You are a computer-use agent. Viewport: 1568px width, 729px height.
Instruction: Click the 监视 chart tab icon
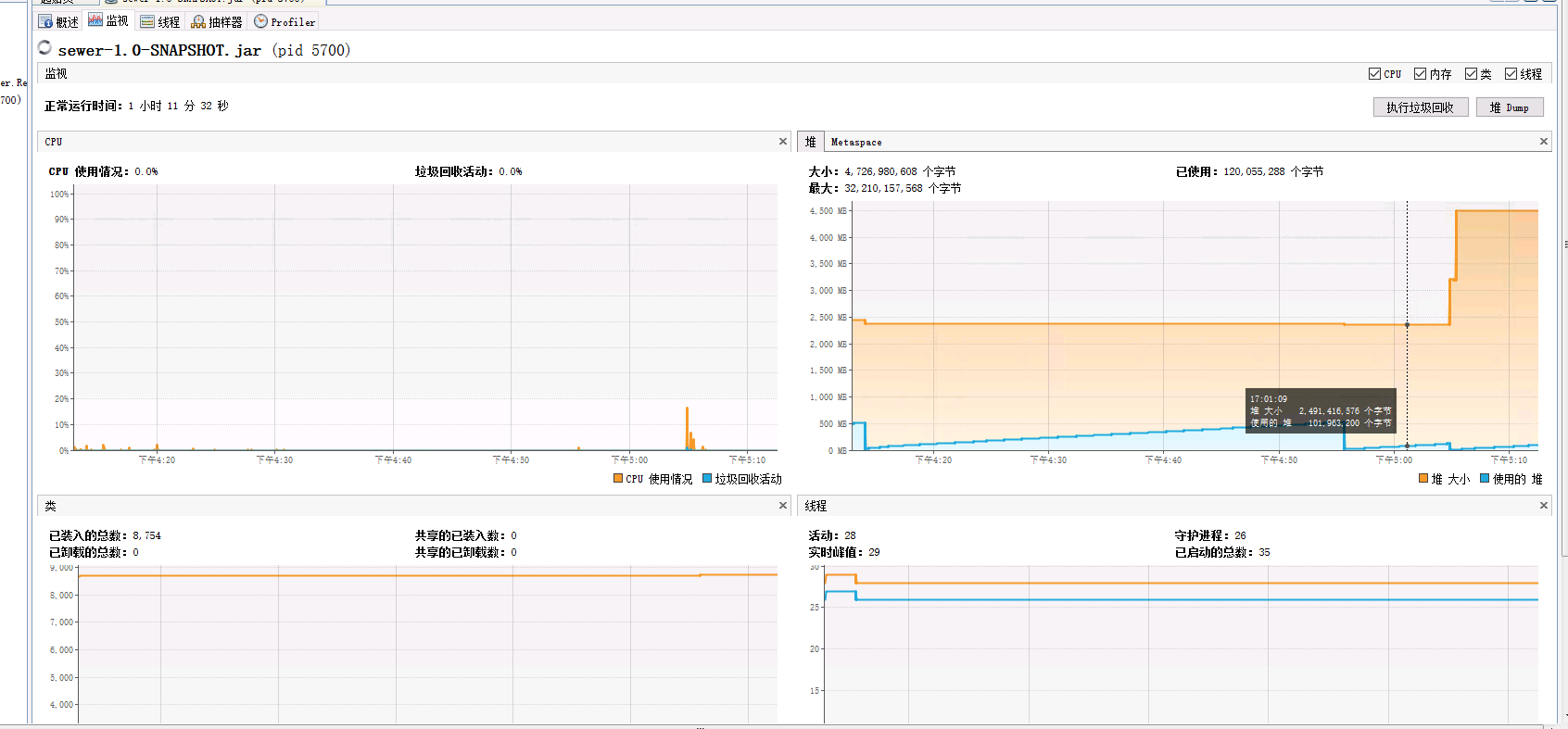(95, 19)
